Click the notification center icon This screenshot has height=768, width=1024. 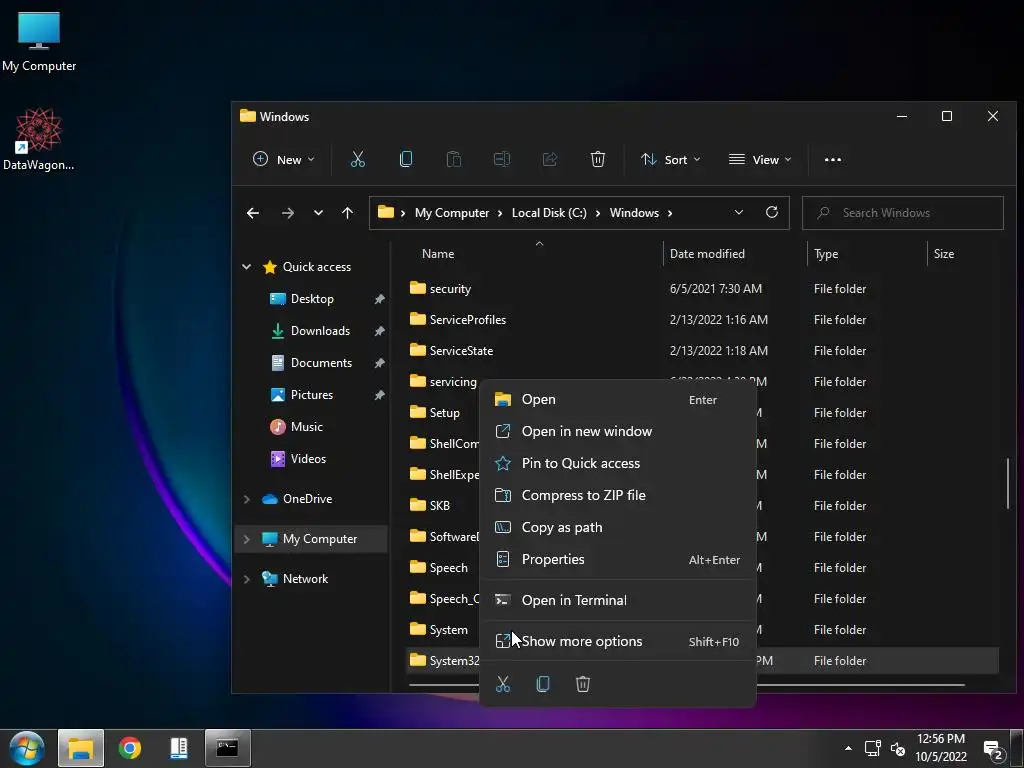(x=993, y=750)
